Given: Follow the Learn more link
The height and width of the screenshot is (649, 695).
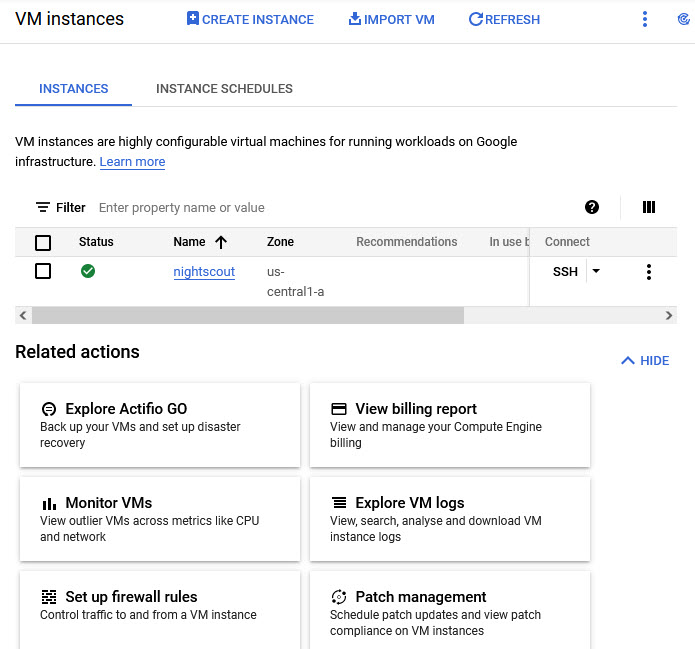Looking at the screenshot, I should (132, 162).
